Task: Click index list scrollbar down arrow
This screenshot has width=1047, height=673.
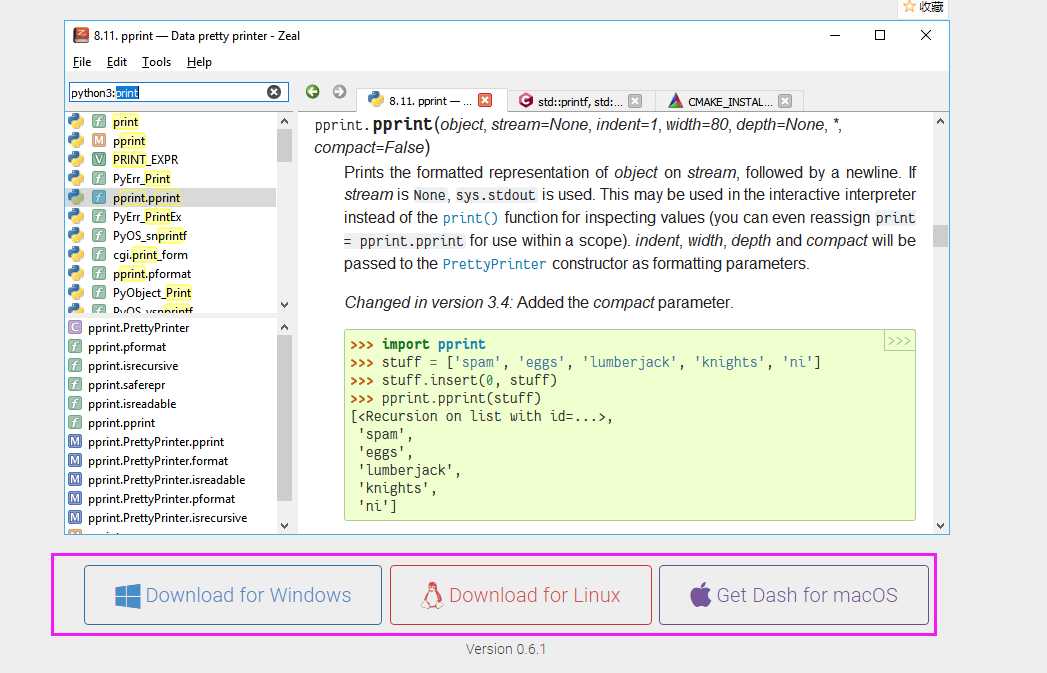Action: point(284,525)
